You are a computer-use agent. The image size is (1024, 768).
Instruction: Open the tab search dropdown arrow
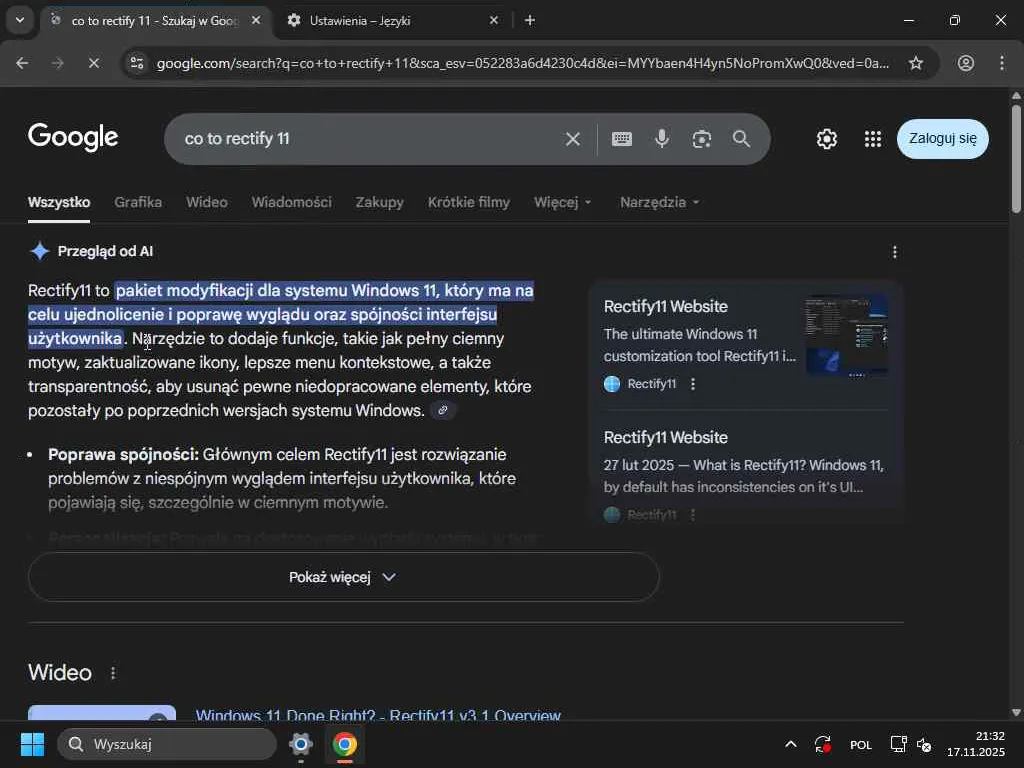pyautogui.click(x=20, y=20)
